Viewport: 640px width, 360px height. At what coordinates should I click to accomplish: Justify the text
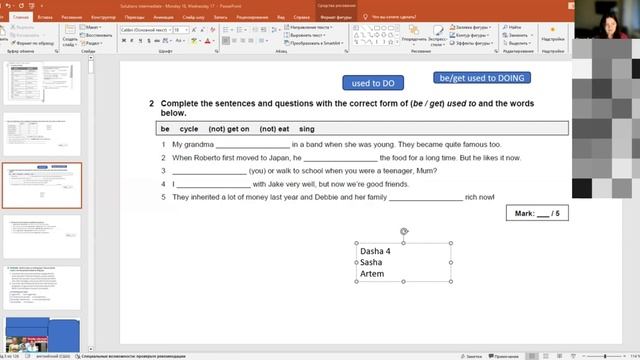251,41
